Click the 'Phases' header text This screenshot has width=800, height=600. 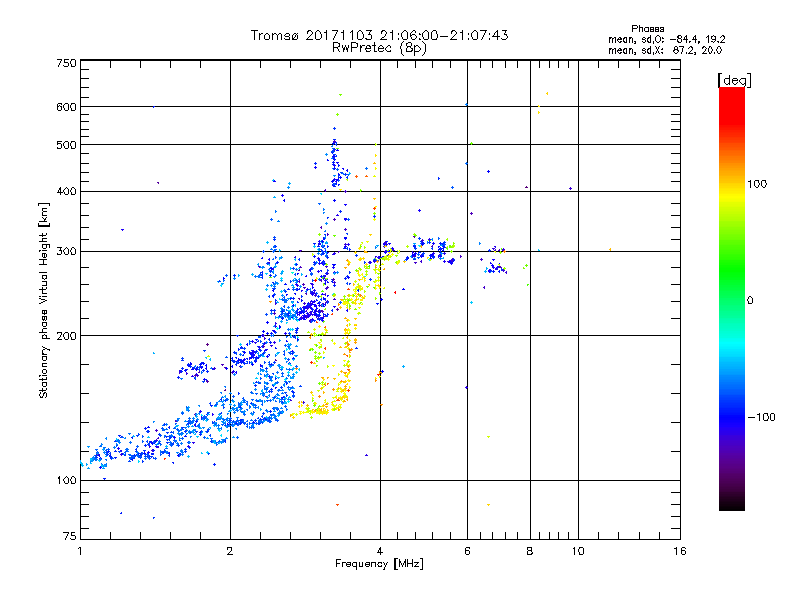coord(647,29)
